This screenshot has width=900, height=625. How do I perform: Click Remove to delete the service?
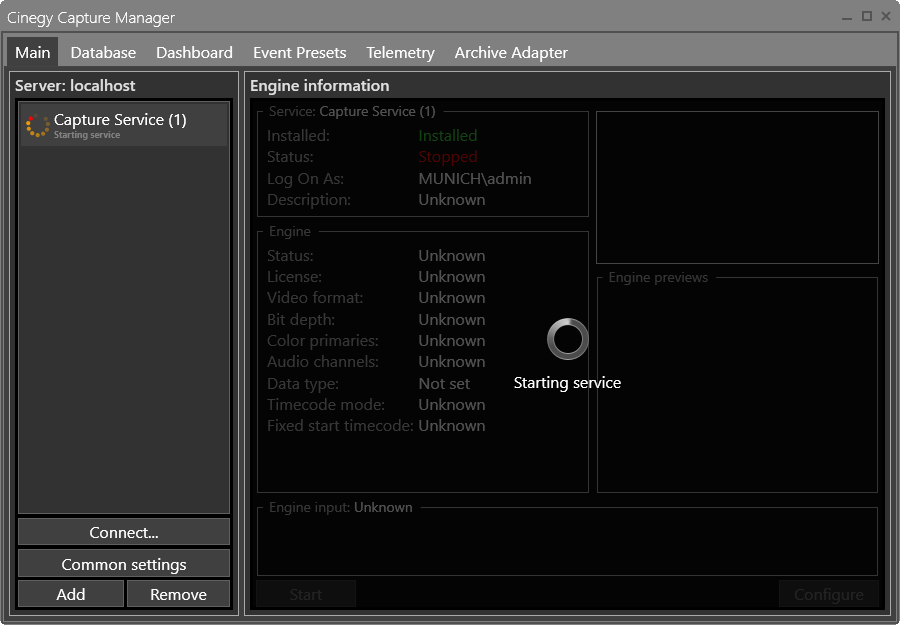click(178, 593)
